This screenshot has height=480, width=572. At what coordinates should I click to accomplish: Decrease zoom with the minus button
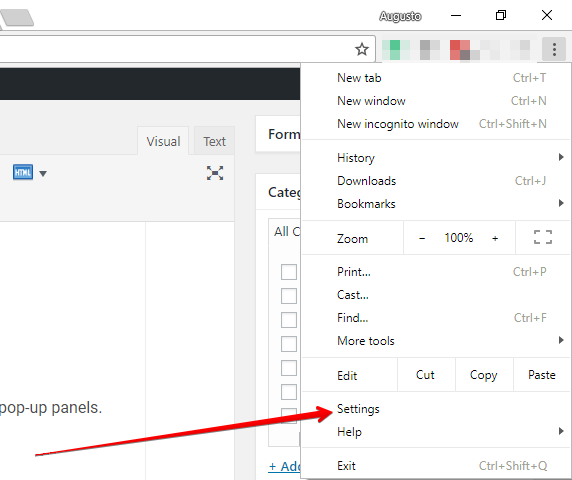[x=422, y=238]
